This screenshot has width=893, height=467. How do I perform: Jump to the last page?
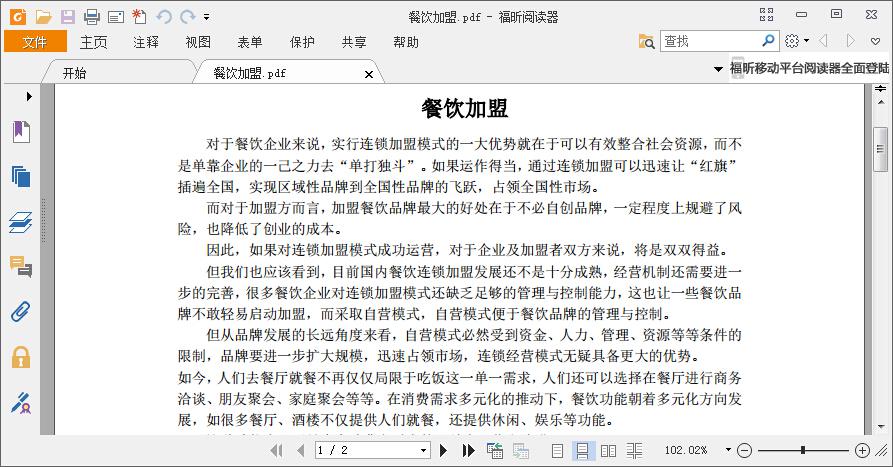point(468,450)
